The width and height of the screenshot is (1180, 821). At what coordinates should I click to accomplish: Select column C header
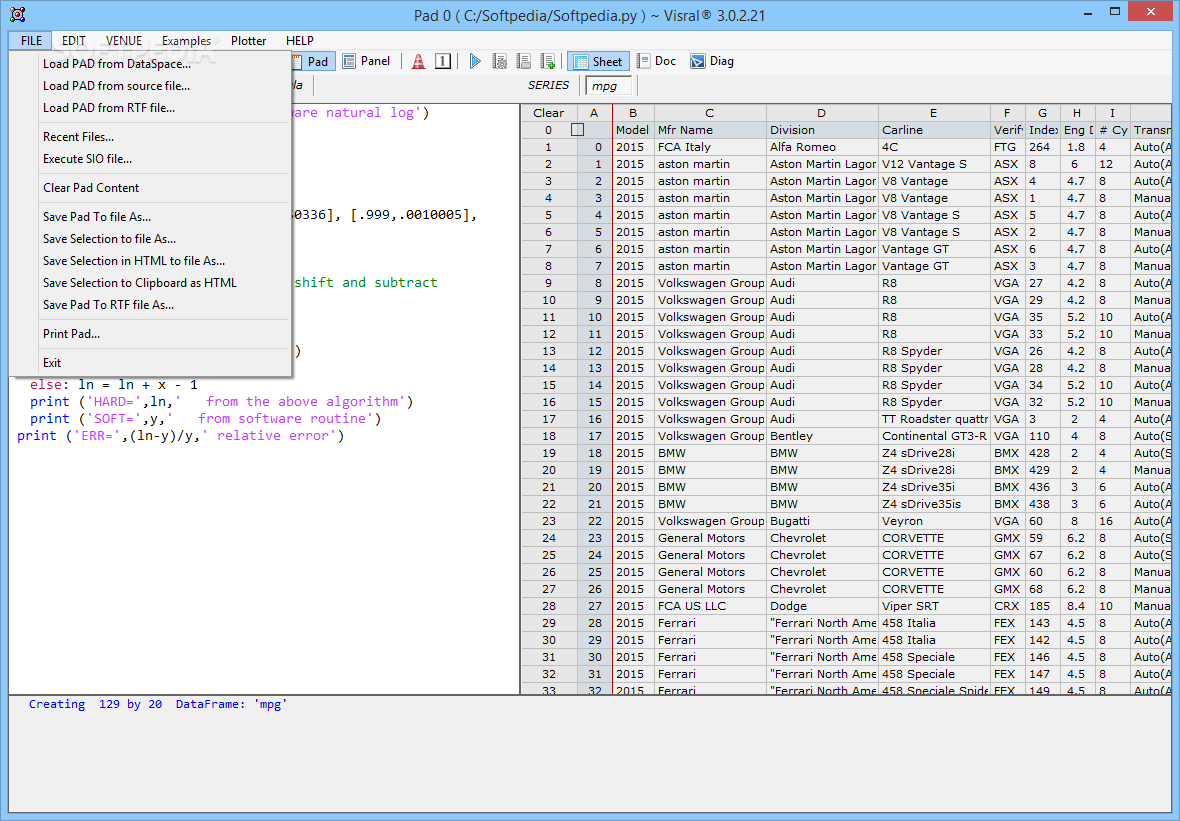(x=710, y=113)
